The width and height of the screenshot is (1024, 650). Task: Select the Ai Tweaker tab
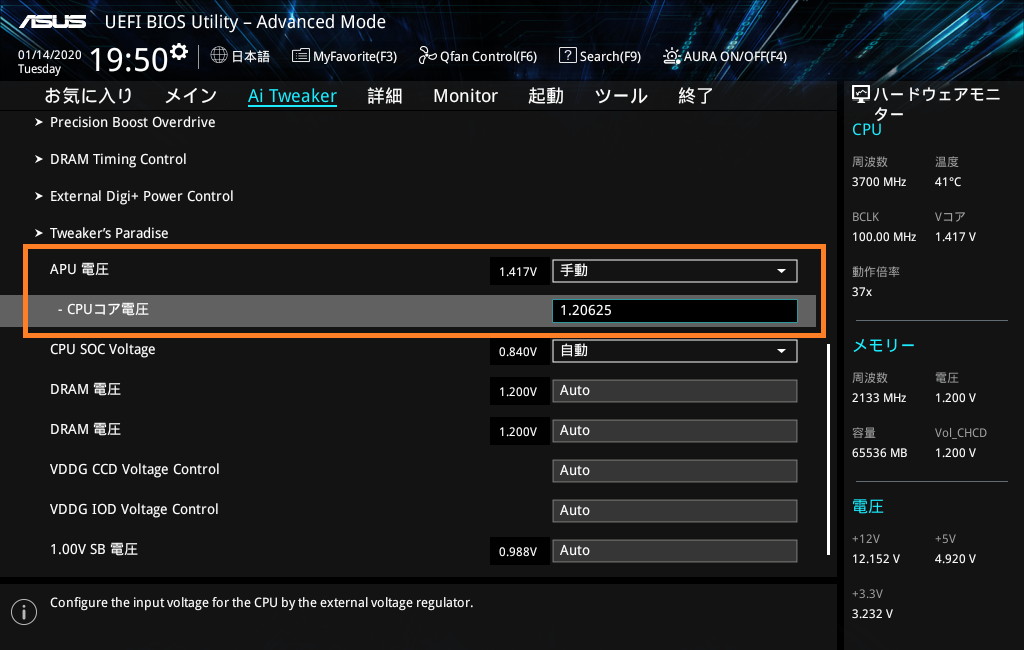coord(293,96)
